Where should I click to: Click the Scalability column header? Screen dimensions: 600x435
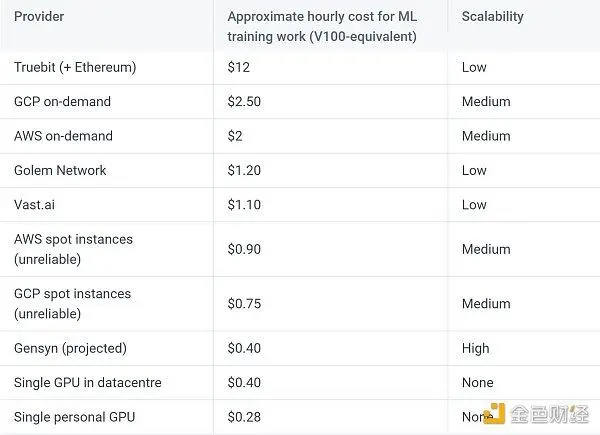(492, 16)
